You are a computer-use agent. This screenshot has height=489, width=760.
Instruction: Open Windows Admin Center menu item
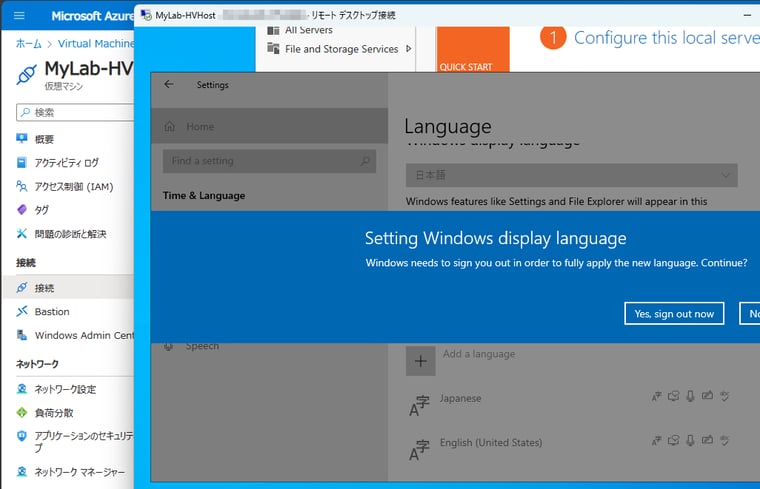(x=84, y=335)
